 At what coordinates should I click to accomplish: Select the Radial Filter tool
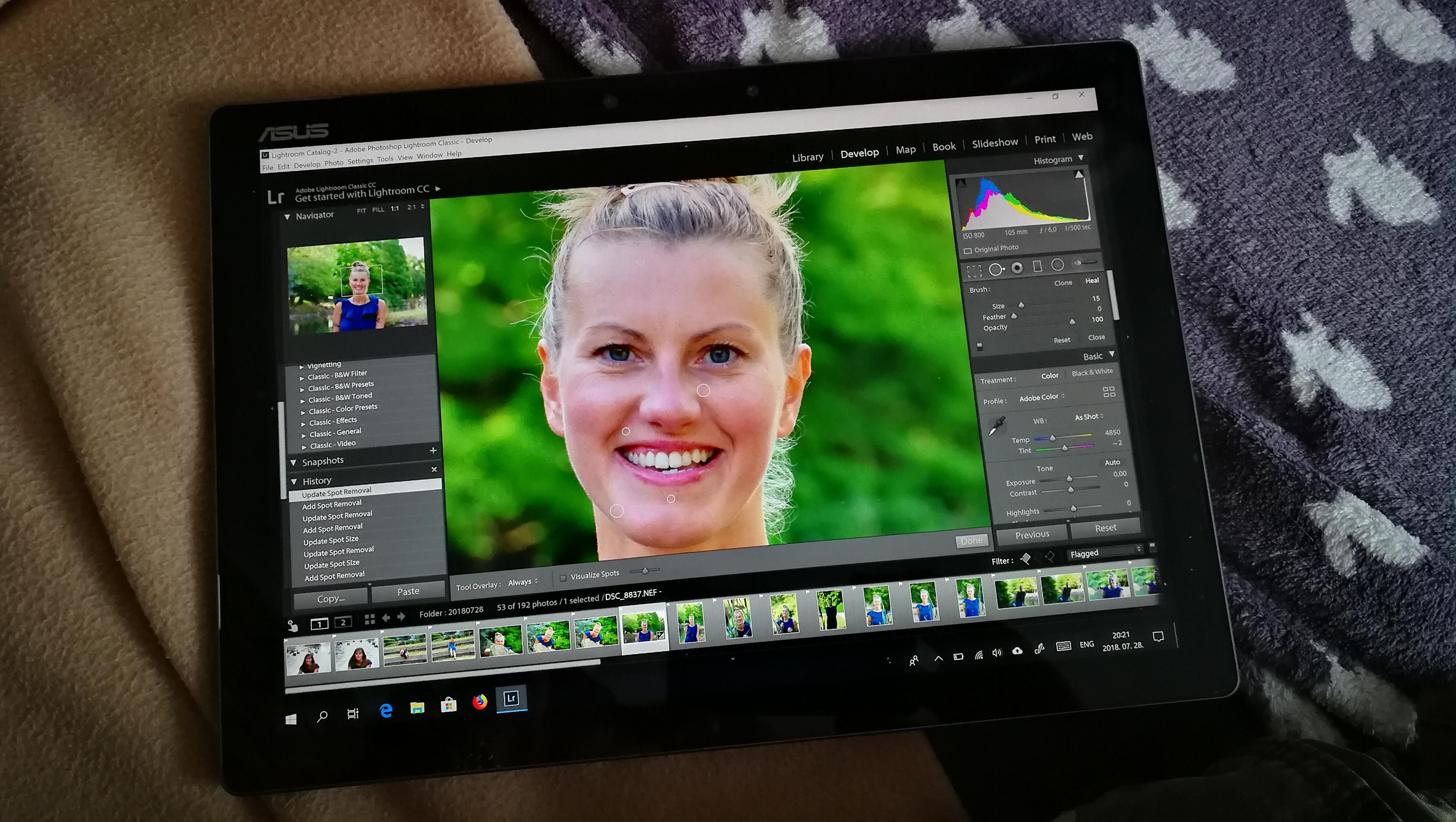(1058, 265)
